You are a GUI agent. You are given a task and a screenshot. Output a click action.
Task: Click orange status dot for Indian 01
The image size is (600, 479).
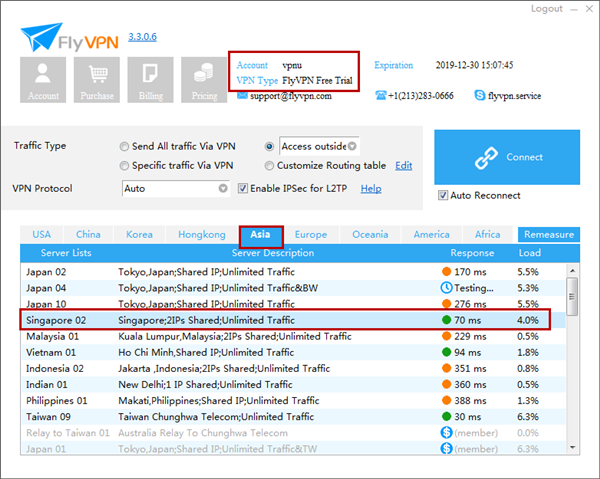click(x=446, y=384)
